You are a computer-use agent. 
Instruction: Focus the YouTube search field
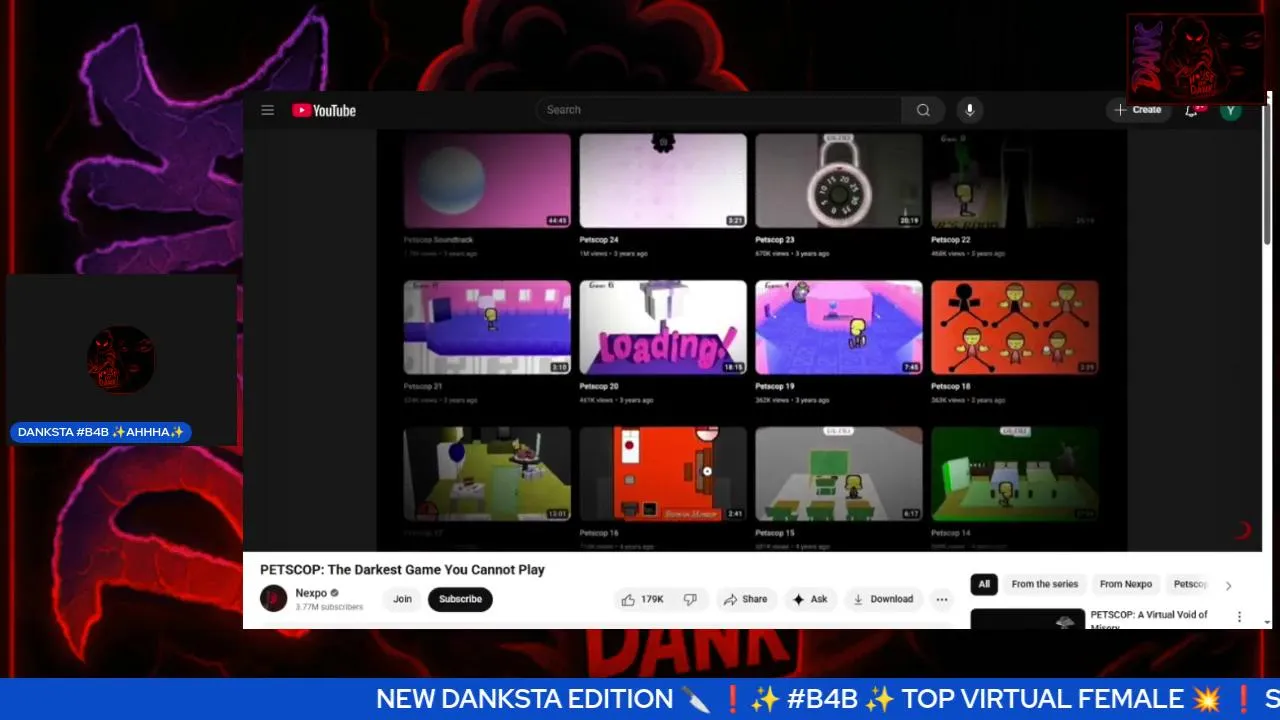719,110
